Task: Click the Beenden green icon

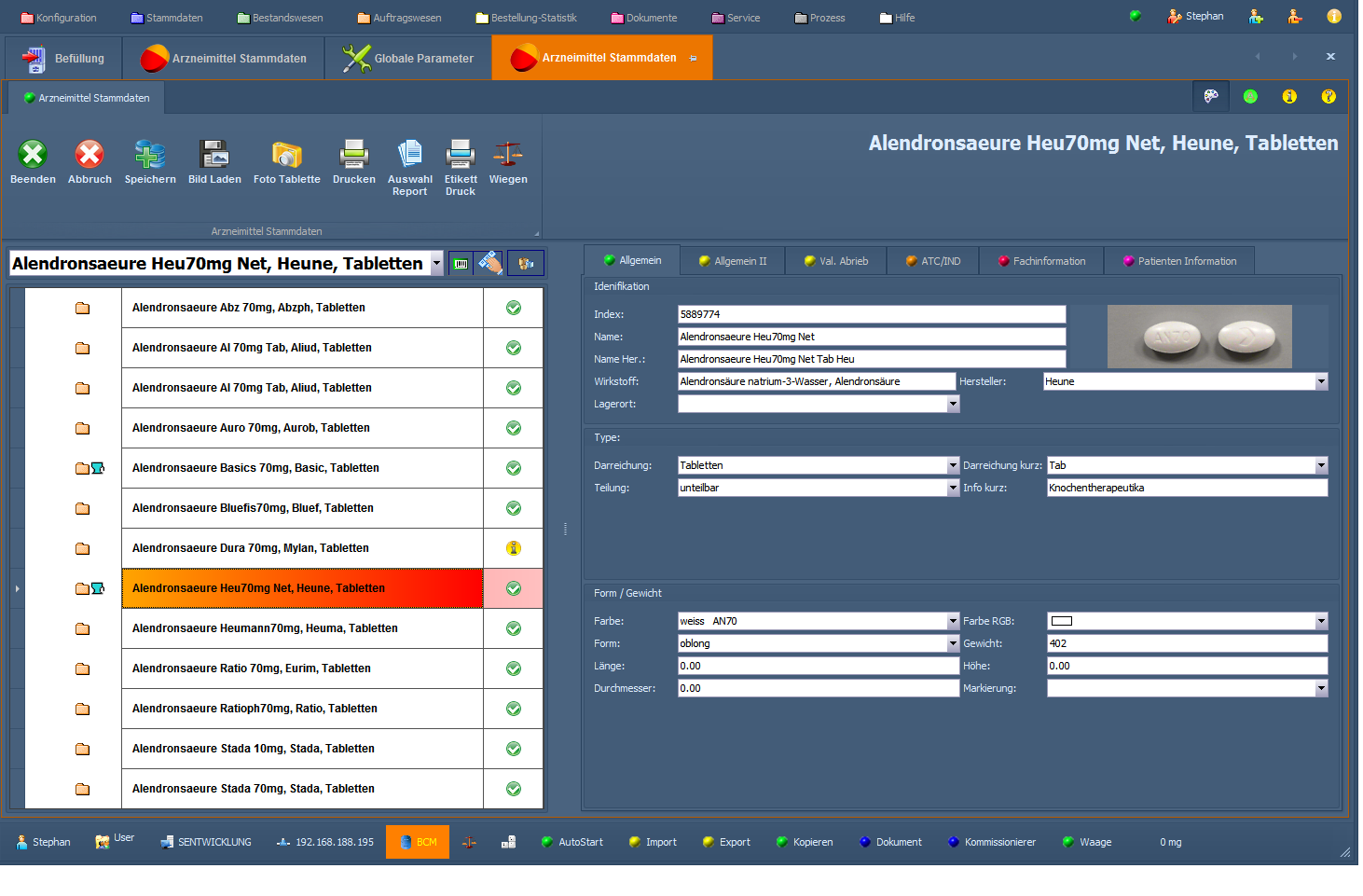Action: (x=33, y=155)
